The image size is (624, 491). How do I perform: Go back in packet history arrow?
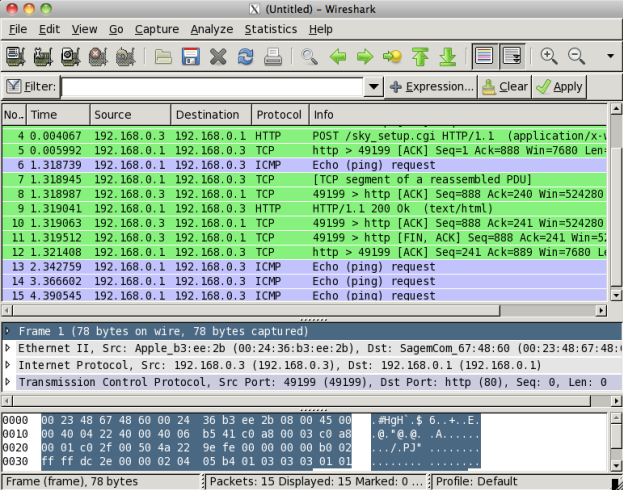click(338, 57)
